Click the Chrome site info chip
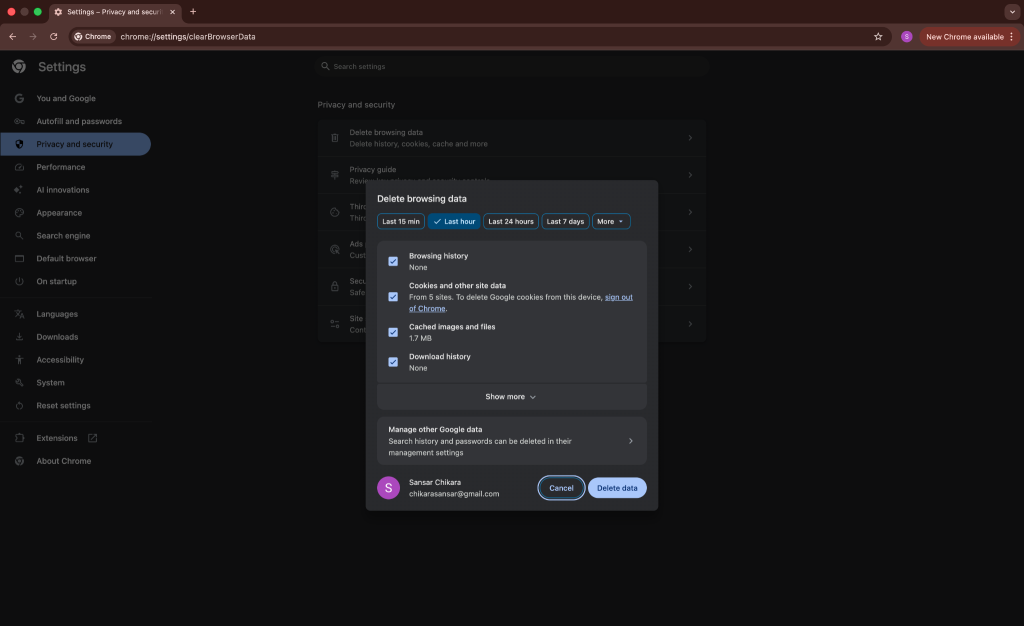The width and height of the screenshot is (1024, 626). (x=92, y=36)
